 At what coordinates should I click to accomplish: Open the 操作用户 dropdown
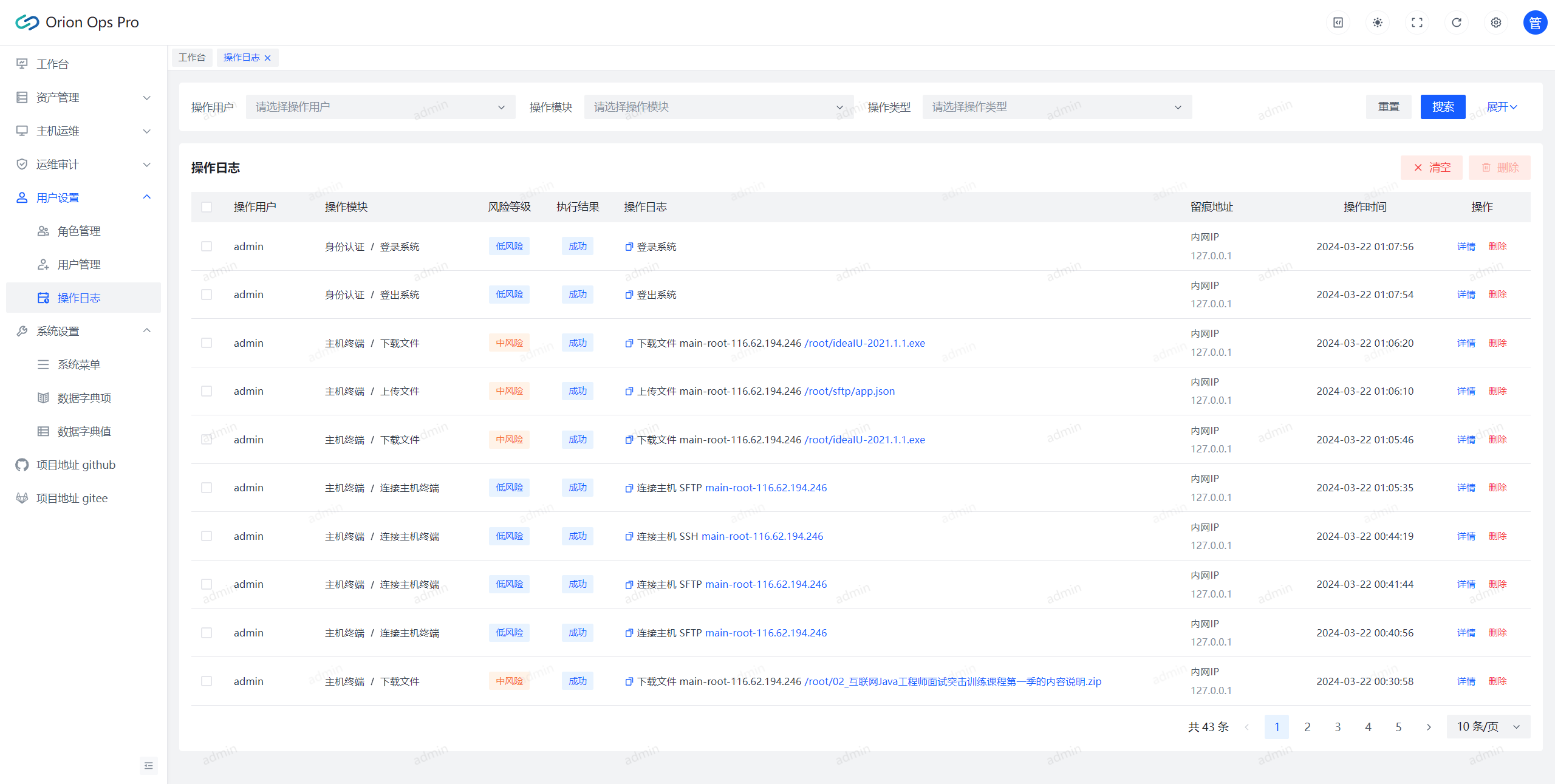tap(380, 107)
